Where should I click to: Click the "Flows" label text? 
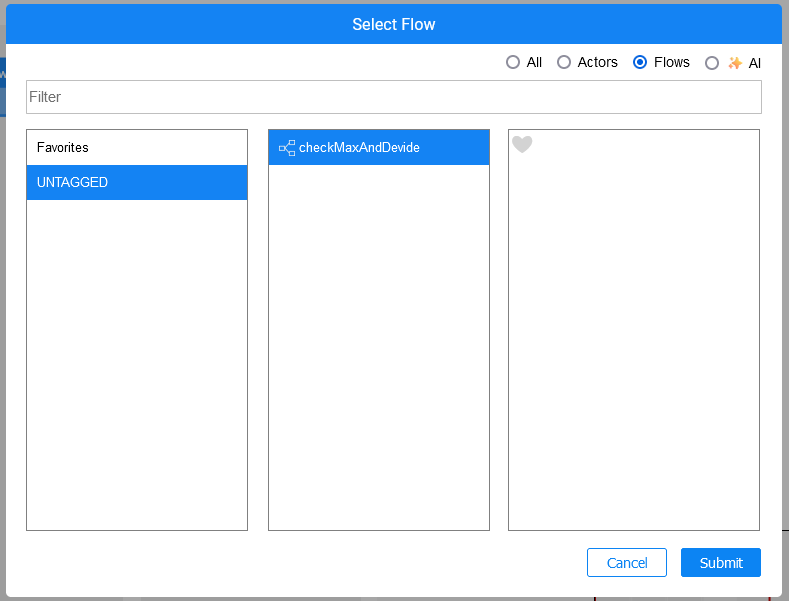[672, 62]
